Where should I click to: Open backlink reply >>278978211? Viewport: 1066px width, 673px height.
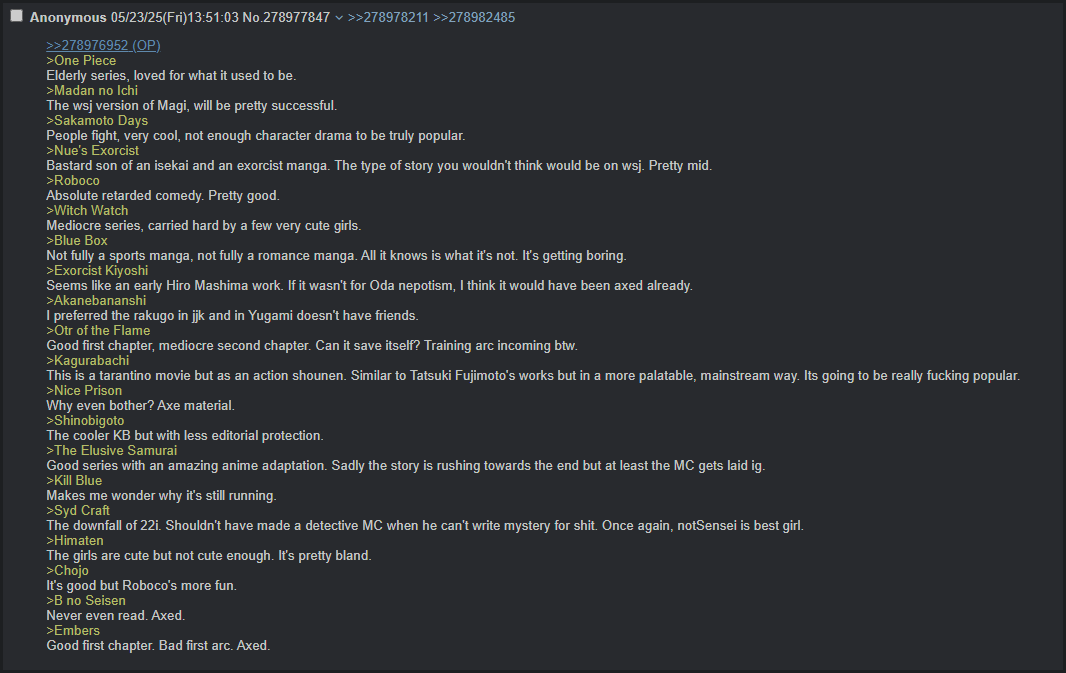(x=388, y=18)
